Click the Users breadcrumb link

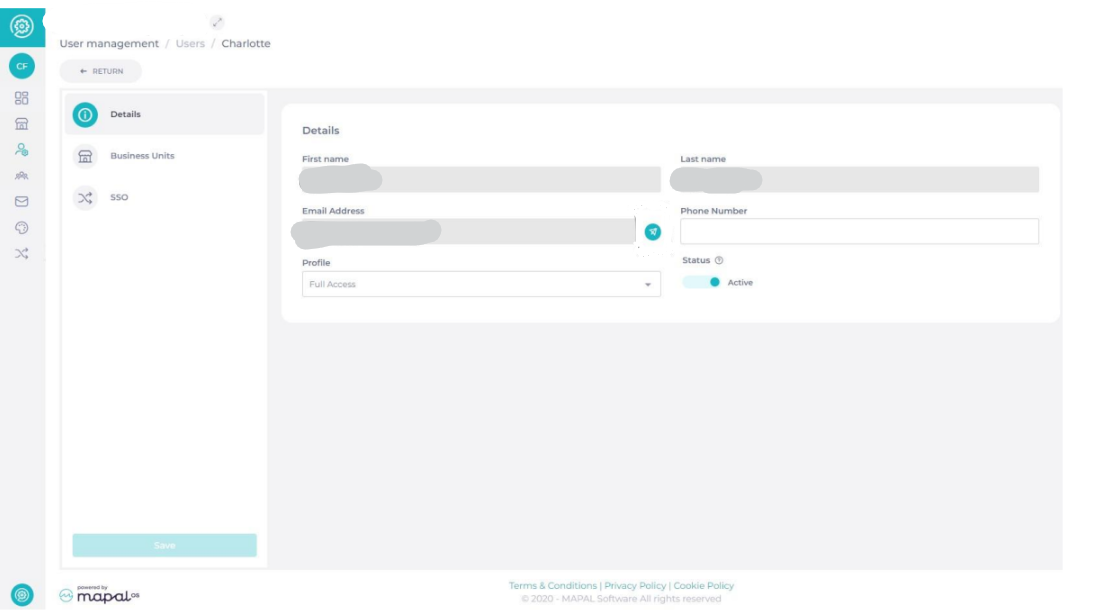click(190, 44)
